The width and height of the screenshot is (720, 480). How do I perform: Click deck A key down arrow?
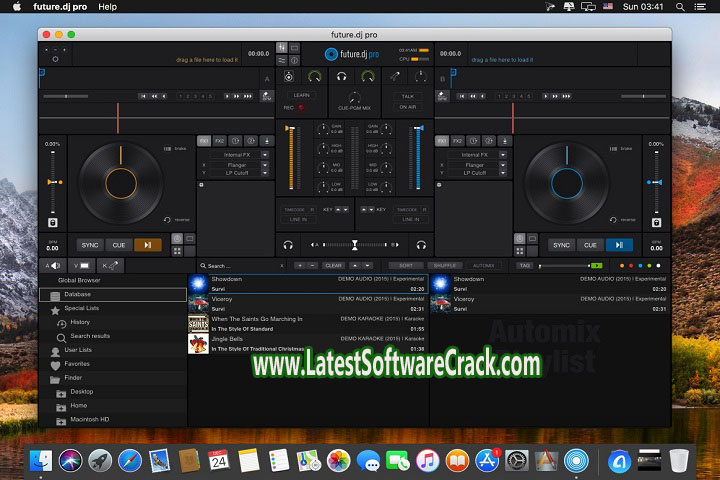tap(346, 209)
